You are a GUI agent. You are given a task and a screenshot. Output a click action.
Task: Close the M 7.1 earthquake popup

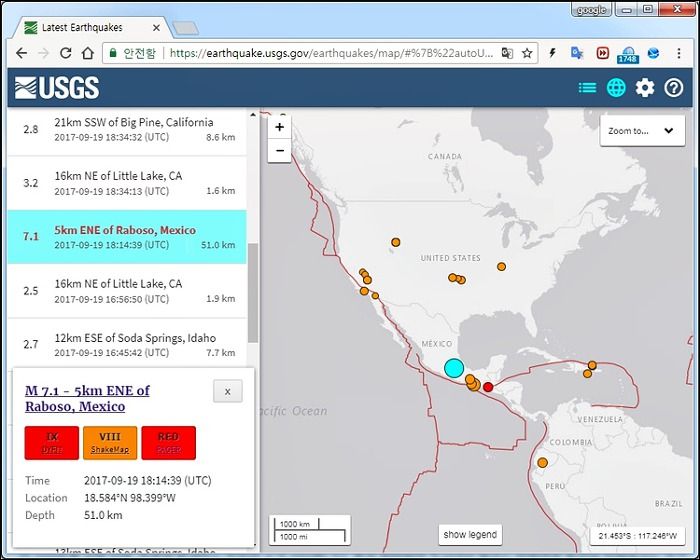click(228, 391)
